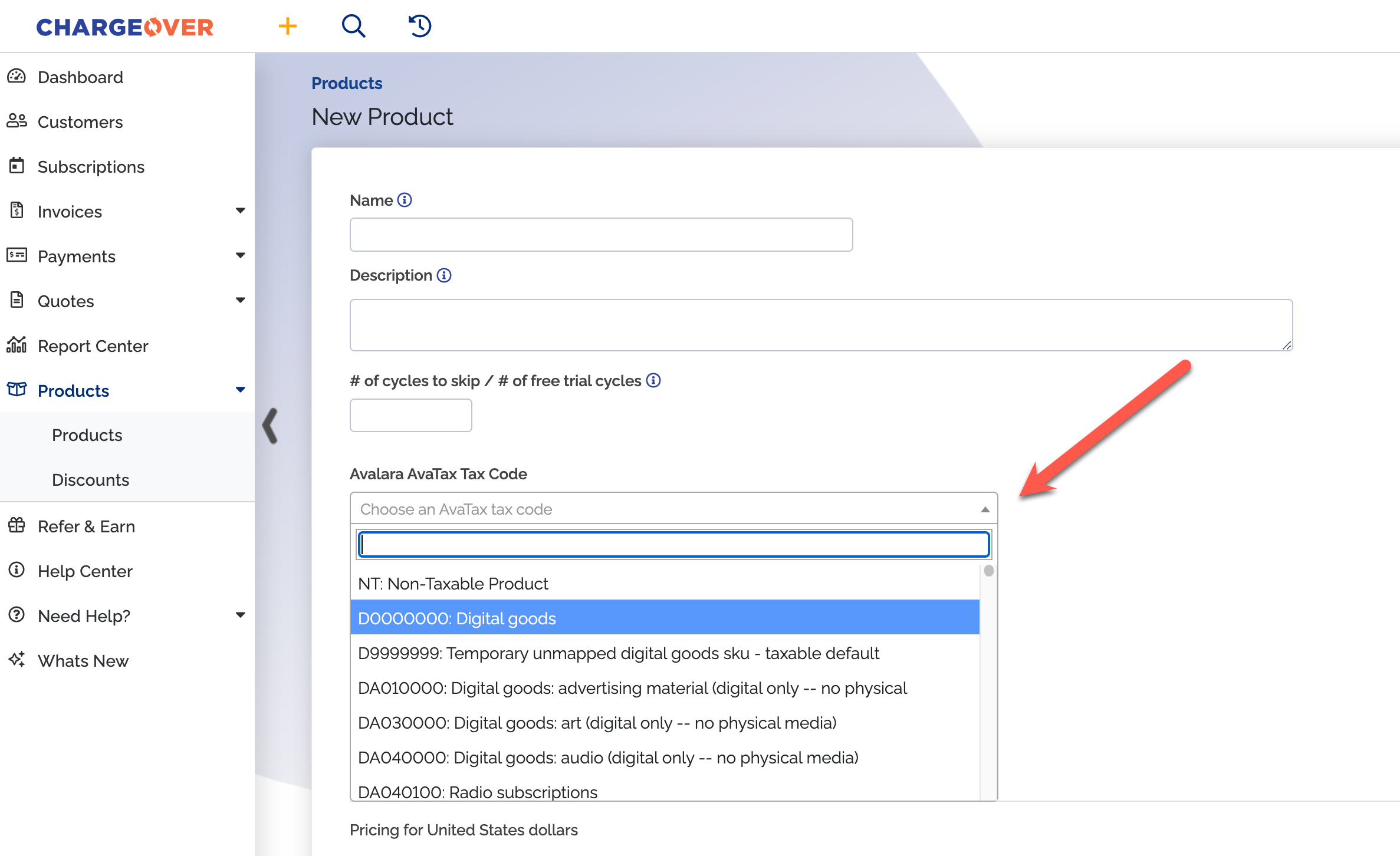The height and width of the screenshot is (856, 1400).
Task: Click the Products breadcrumb link
Action: [x=347, y=83]
